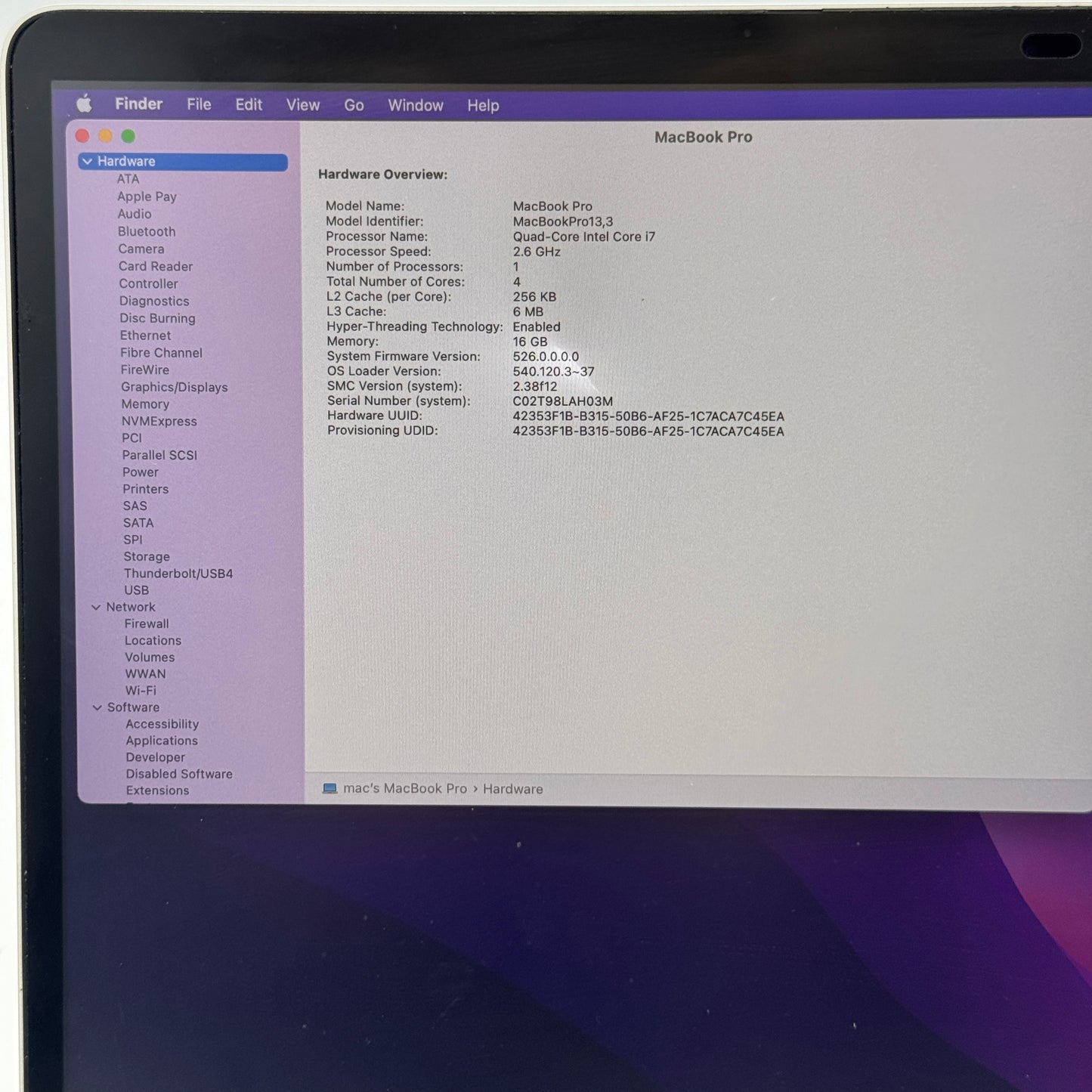The height and width of the screenshot is (1092, 1092).
Task: Select Graphics/Displays in the sidebar
Action: point(175,387)
